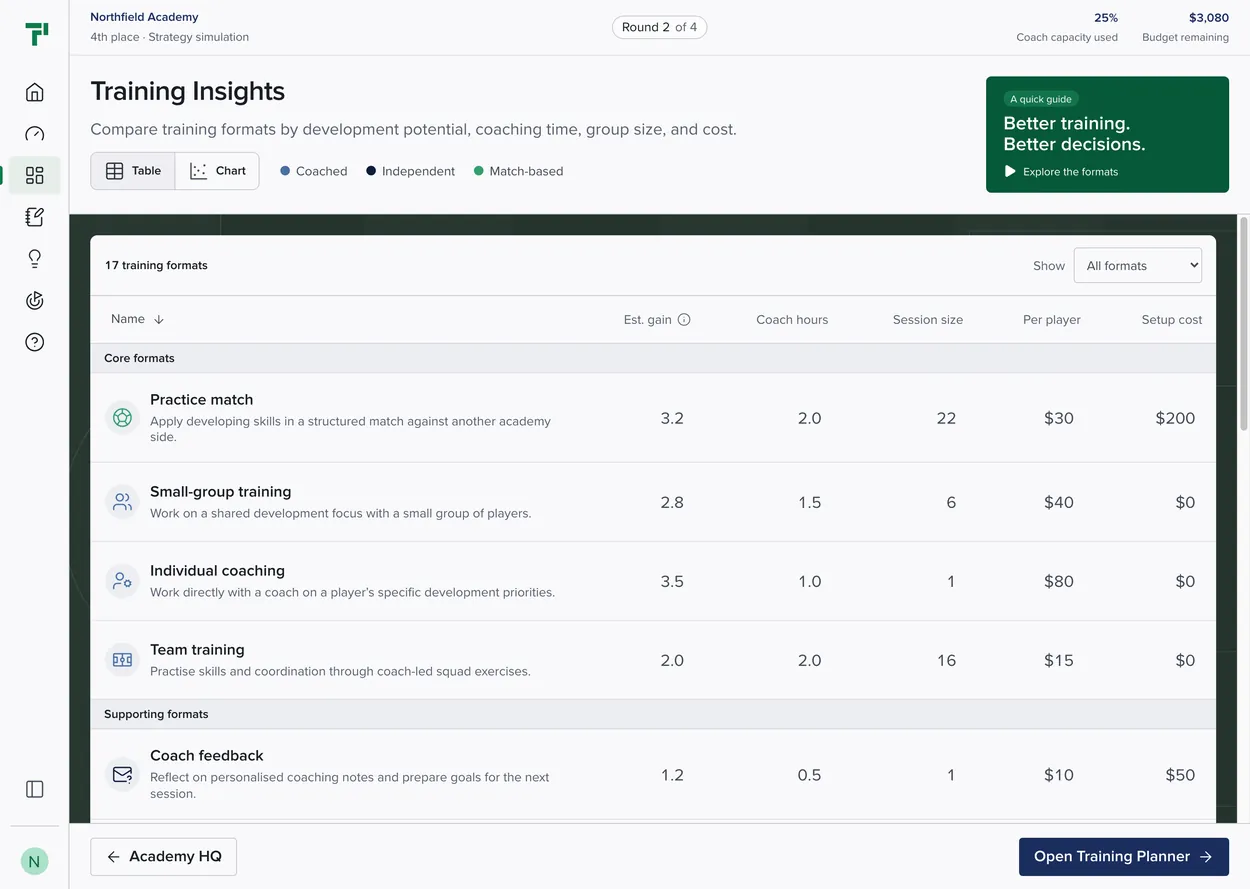This screenshot has width=1250, height=889.
Task: Sort by the Name arrow icon
Action: (158, 320)
